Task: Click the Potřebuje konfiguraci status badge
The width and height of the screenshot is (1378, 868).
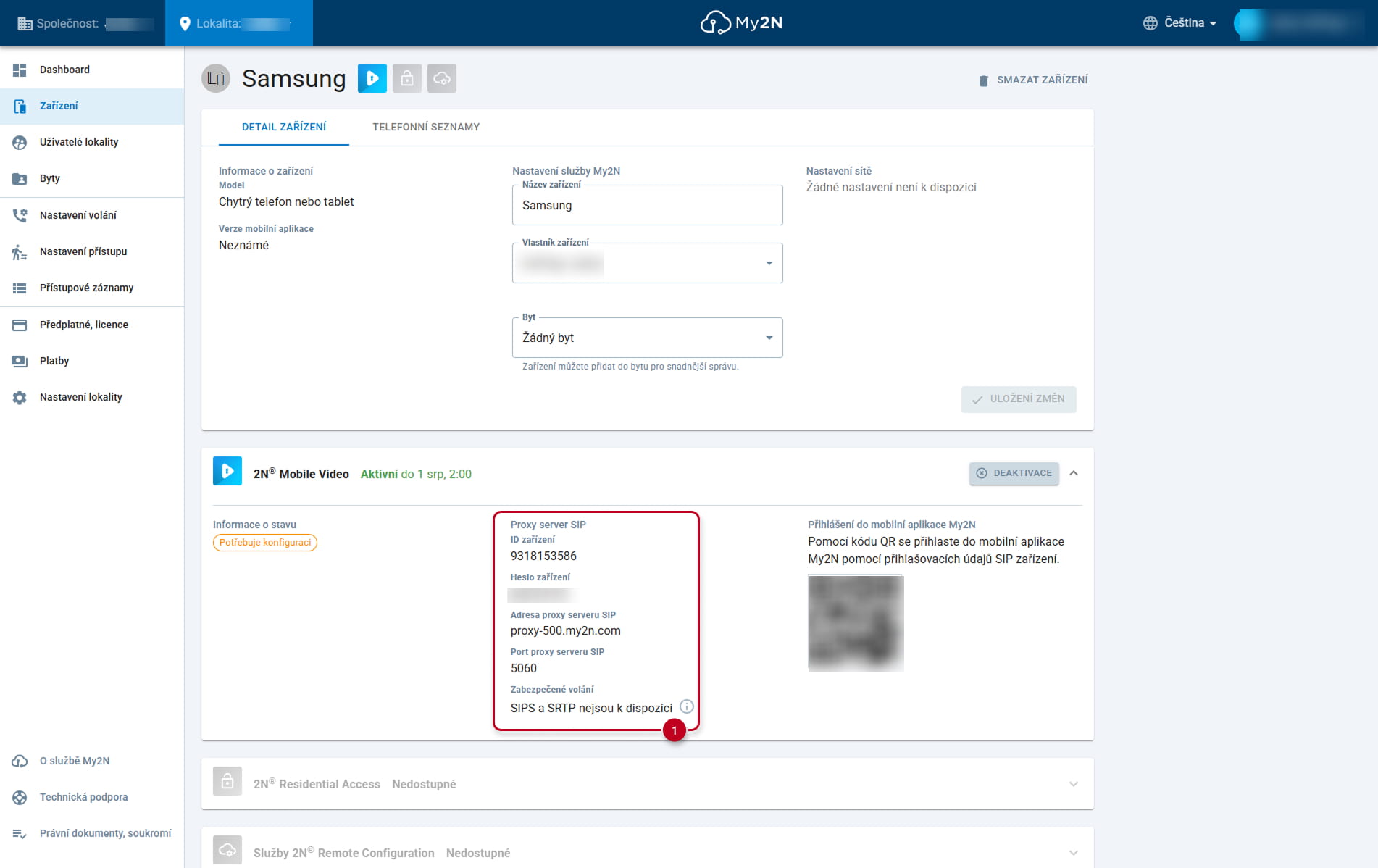Action: pyautogui.click(x=265, y=543)
